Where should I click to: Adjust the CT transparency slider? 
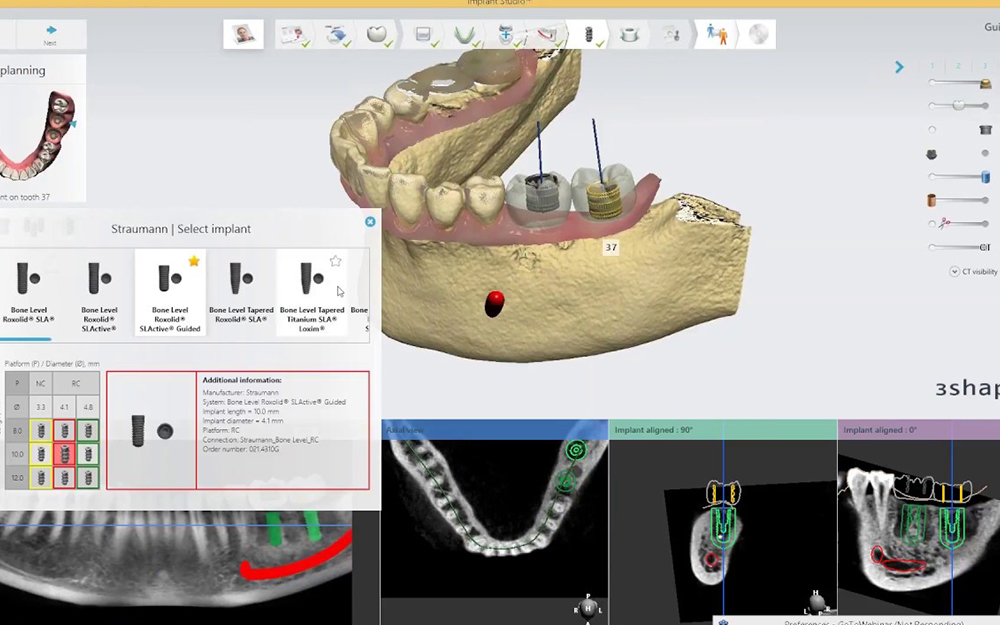coord(959,247)
